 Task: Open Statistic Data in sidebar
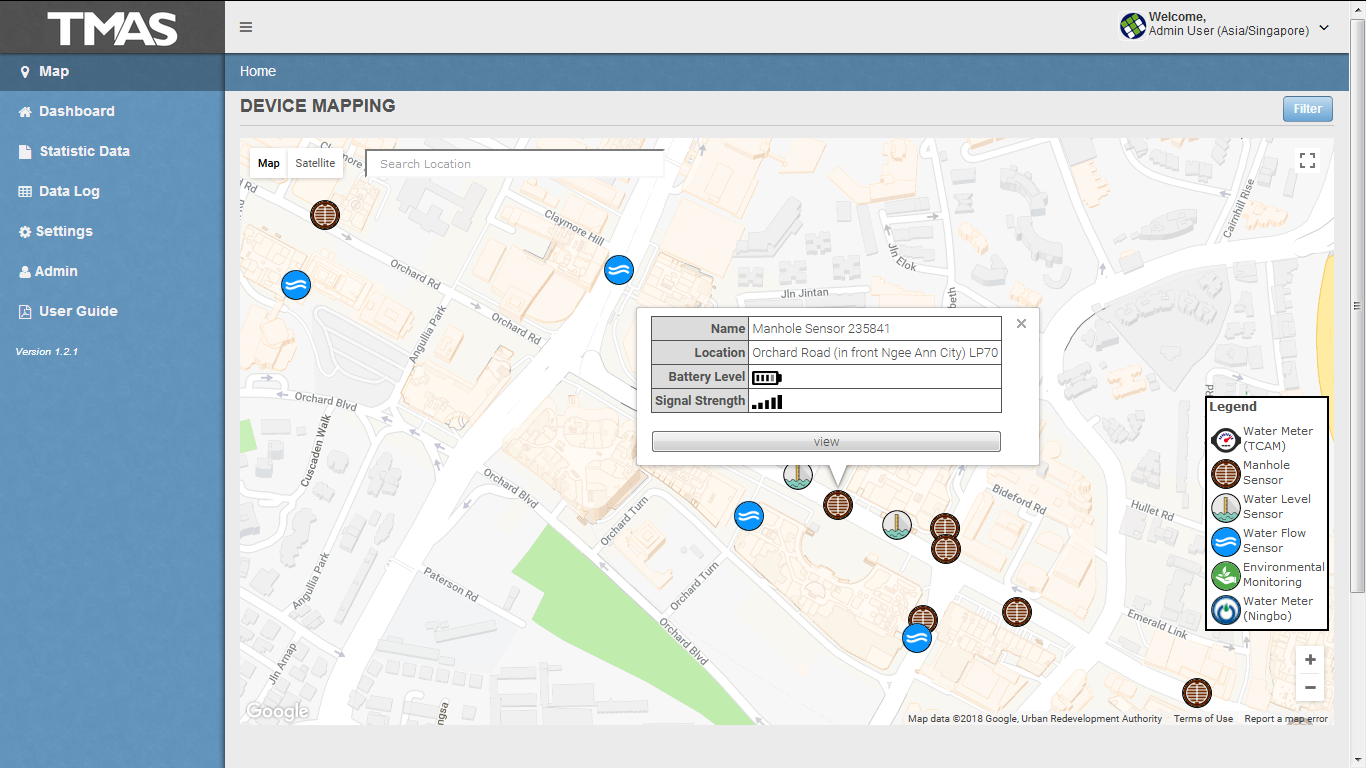[84, 151]
